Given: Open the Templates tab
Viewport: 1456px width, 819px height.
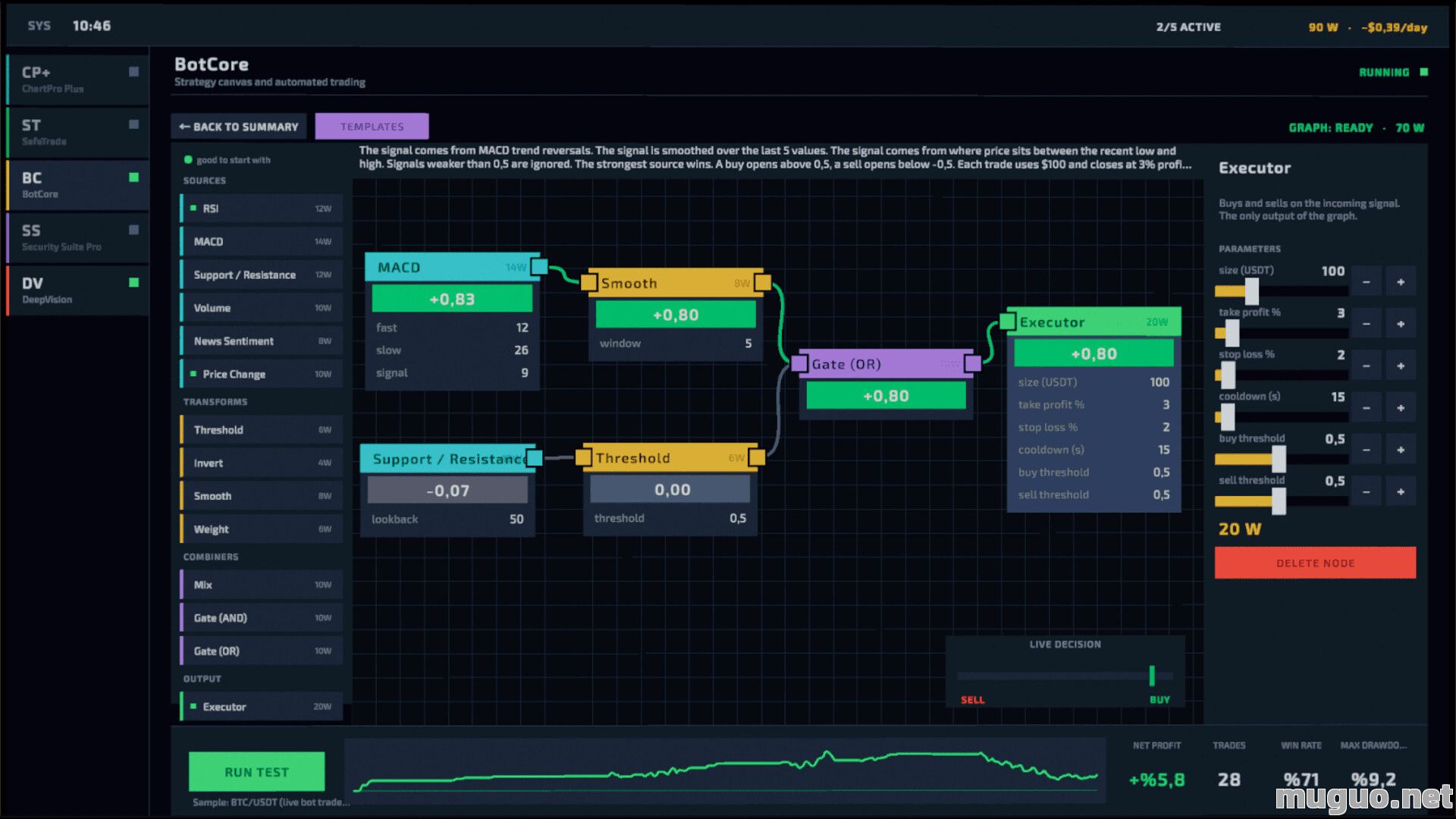Looking at the screenshot, I should click(x=372, y=127).
